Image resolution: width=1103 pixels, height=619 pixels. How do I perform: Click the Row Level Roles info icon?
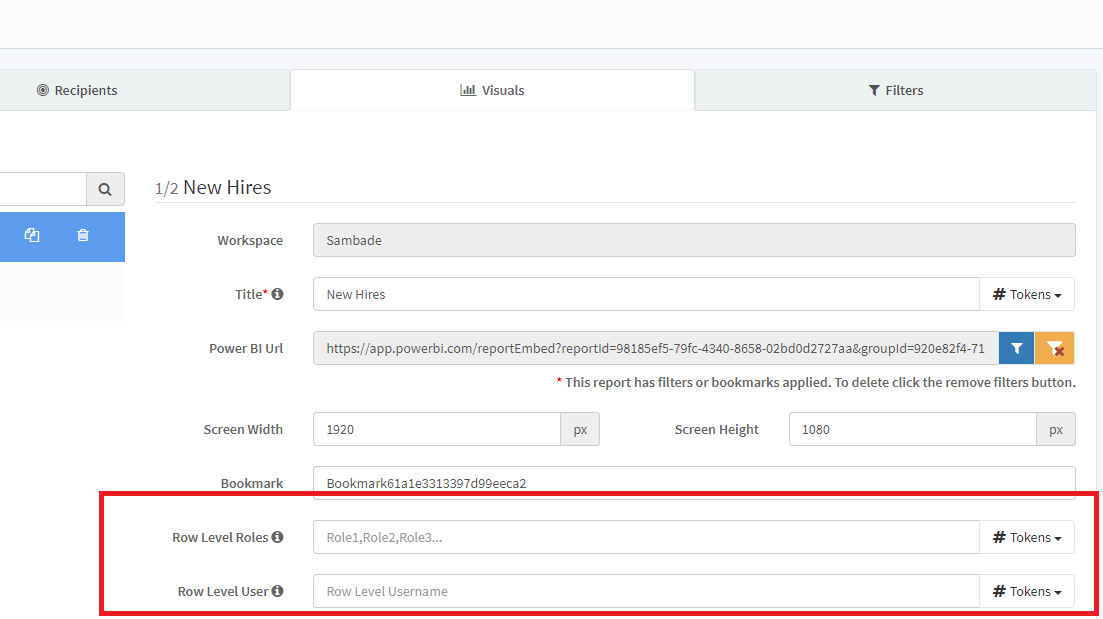(x=277, y=537)
